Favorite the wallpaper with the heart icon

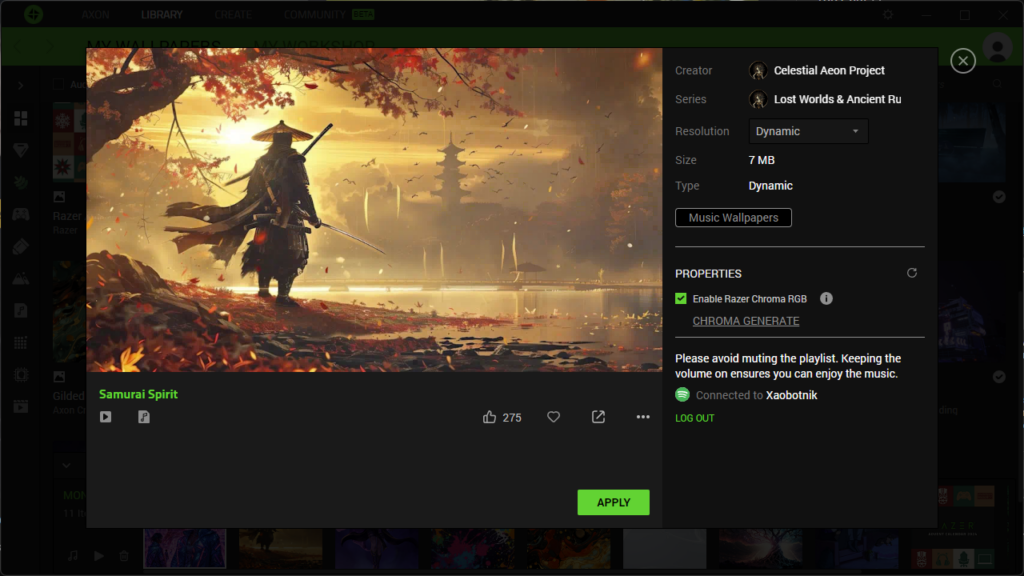[553, 417]
